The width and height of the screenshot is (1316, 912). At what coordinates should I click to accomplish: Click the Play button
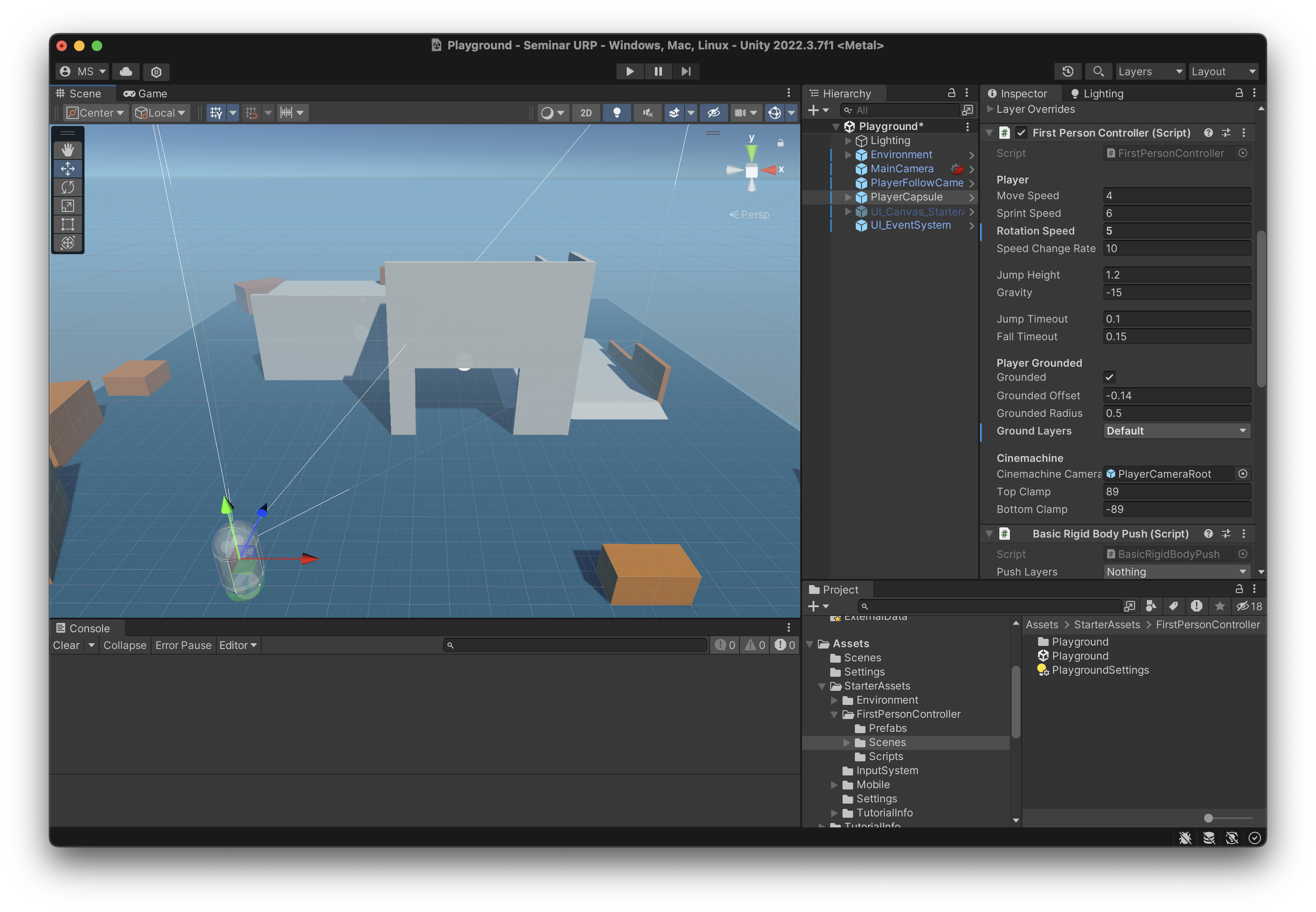pos(629,71)
